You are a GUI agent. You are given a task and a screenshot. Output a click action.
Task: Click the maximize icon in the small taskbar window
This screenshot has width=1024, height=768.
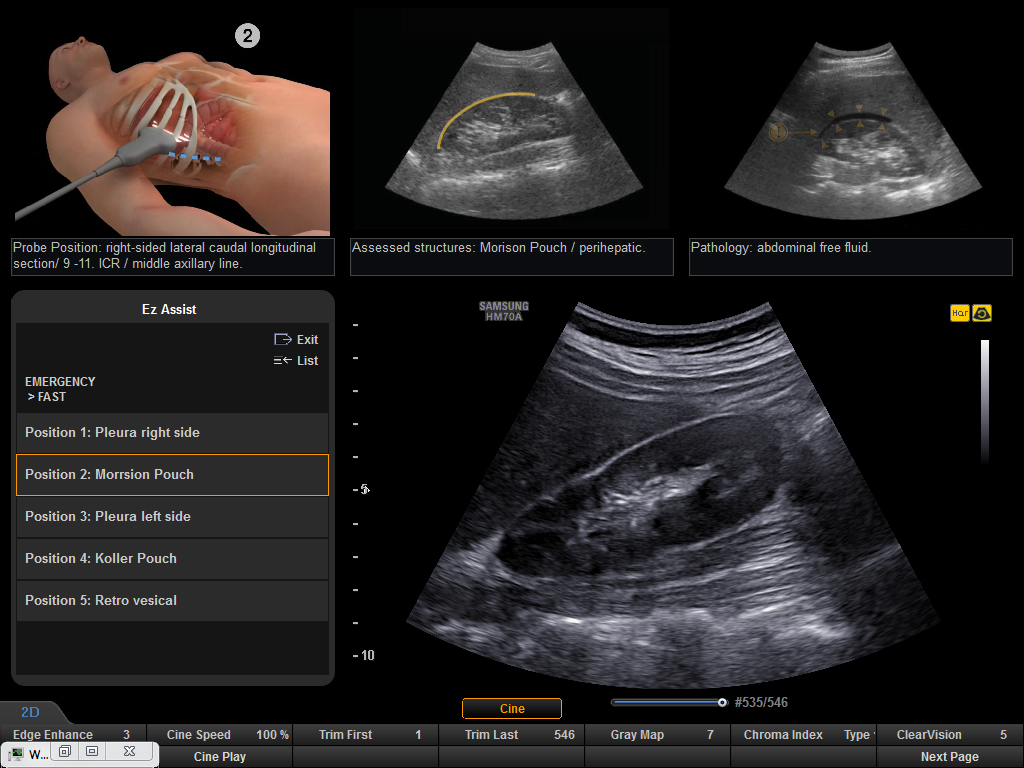coord(92,751)
